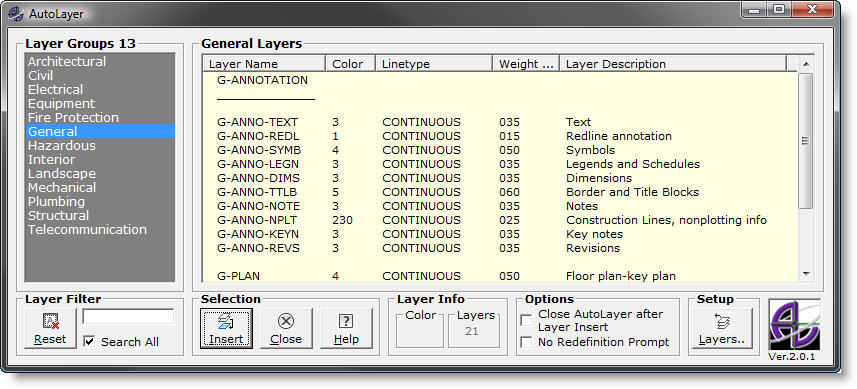Click the Legends and Schedules description
This screenshot has width=857, height=389.
point(633,164)
